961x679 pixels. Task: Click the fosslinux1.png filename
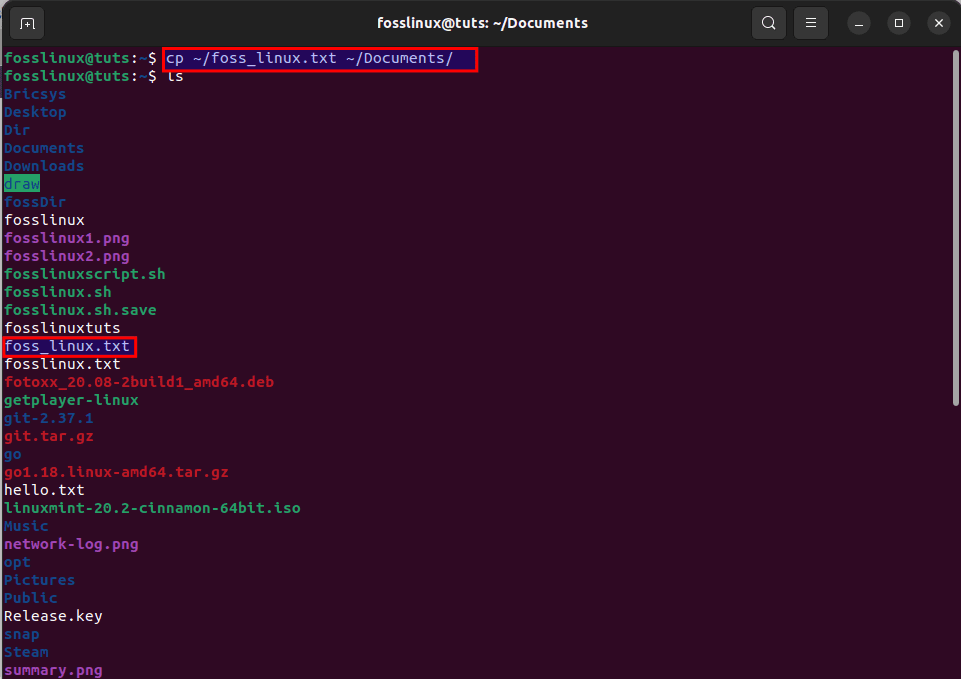pyautogui.click(x=66, y=238)
